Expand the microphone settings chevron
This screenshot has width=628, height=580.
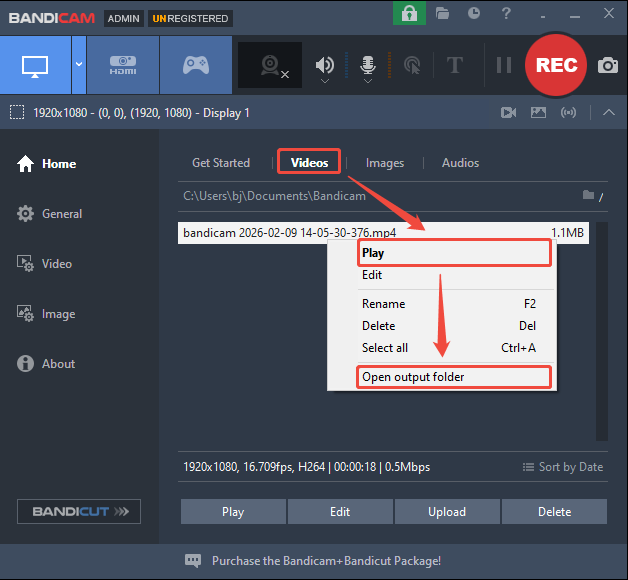368,81
